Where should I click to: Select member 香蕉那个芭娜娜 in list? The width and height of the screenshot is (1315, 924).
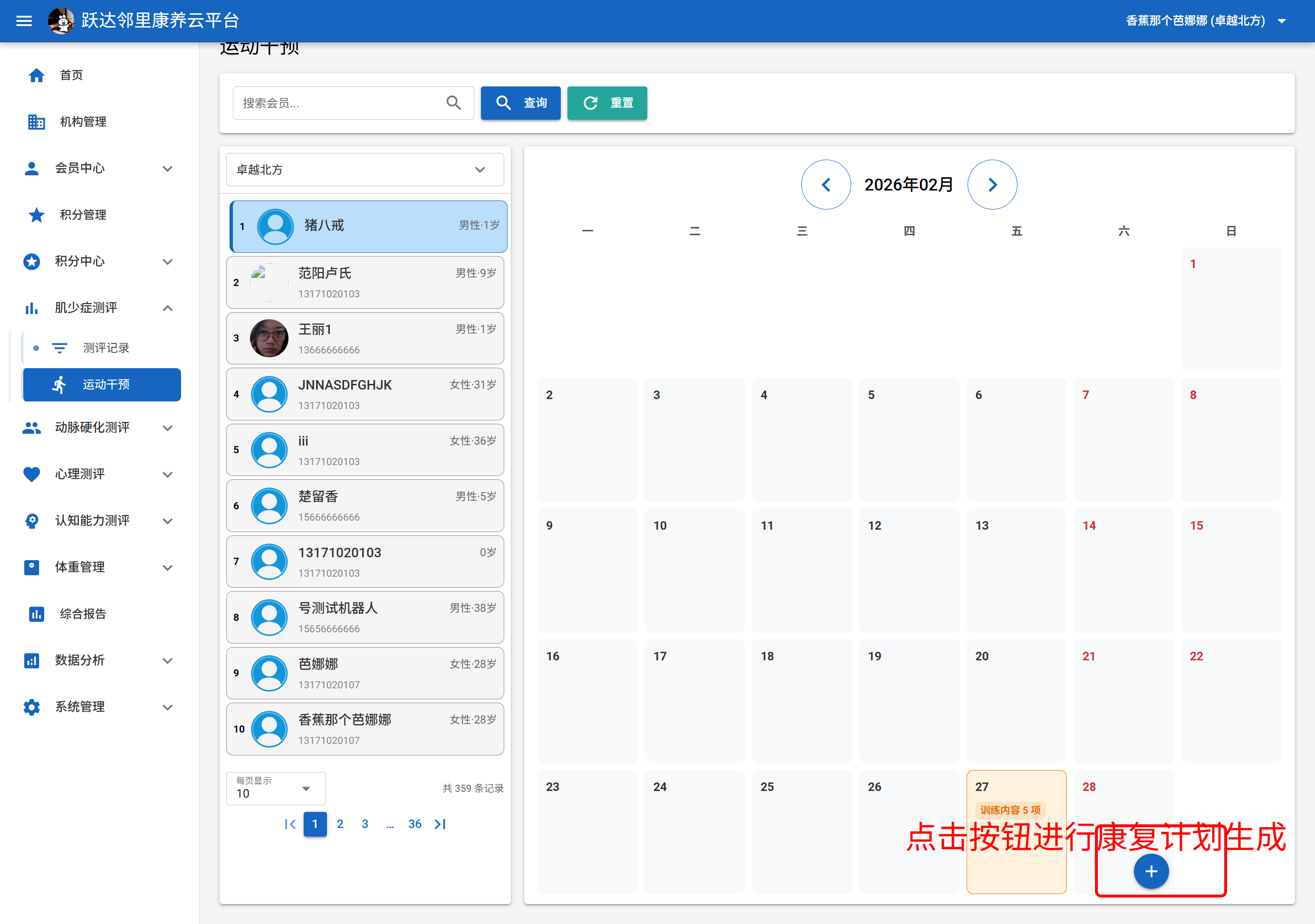(365, 729)
